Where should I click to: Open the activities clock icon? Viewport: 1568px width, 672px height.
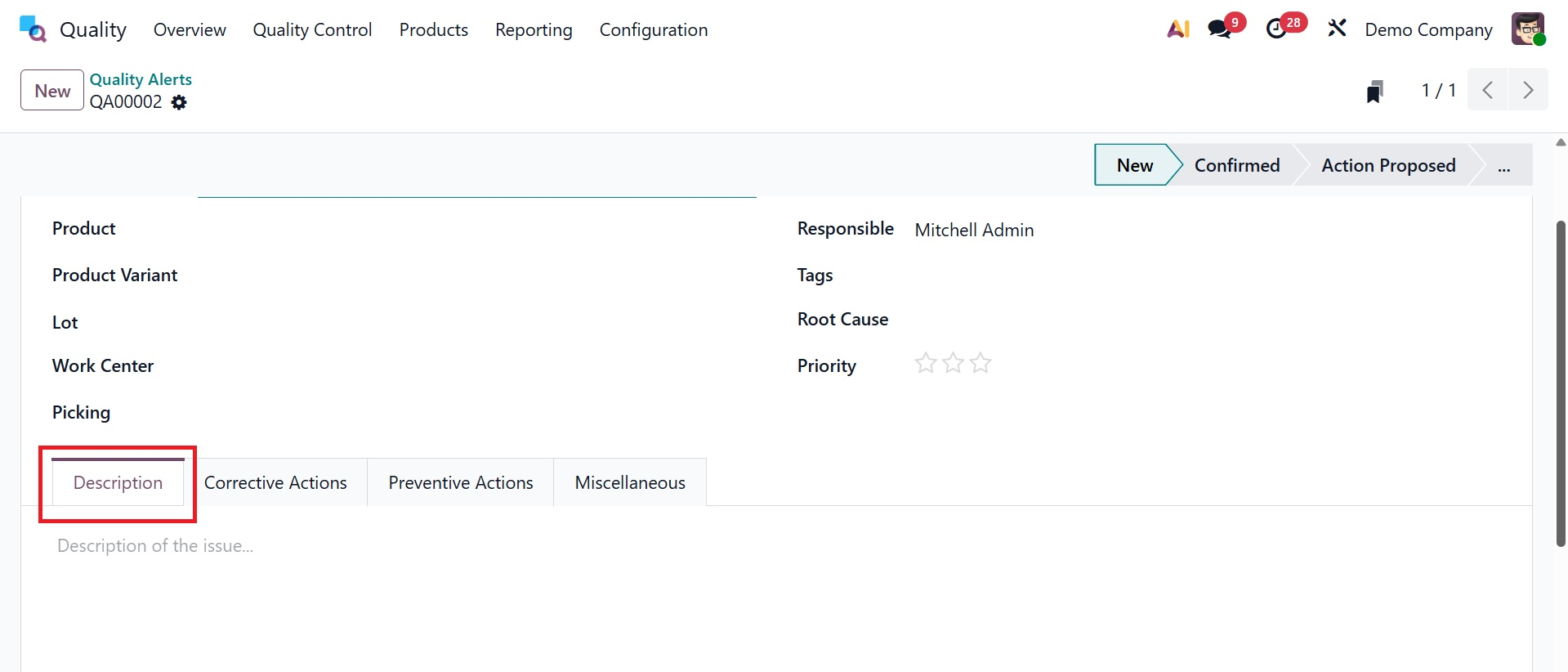[x=1276, y=29]
